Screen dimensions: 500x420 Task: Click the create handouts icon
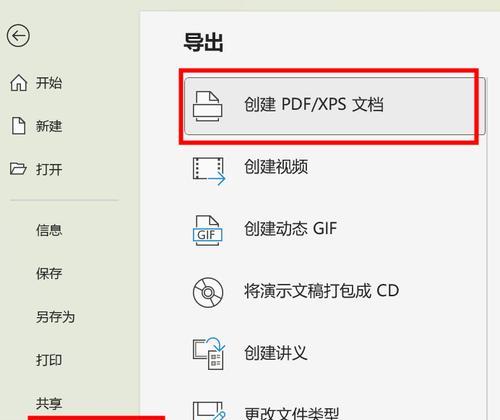[x=209, y=353]
